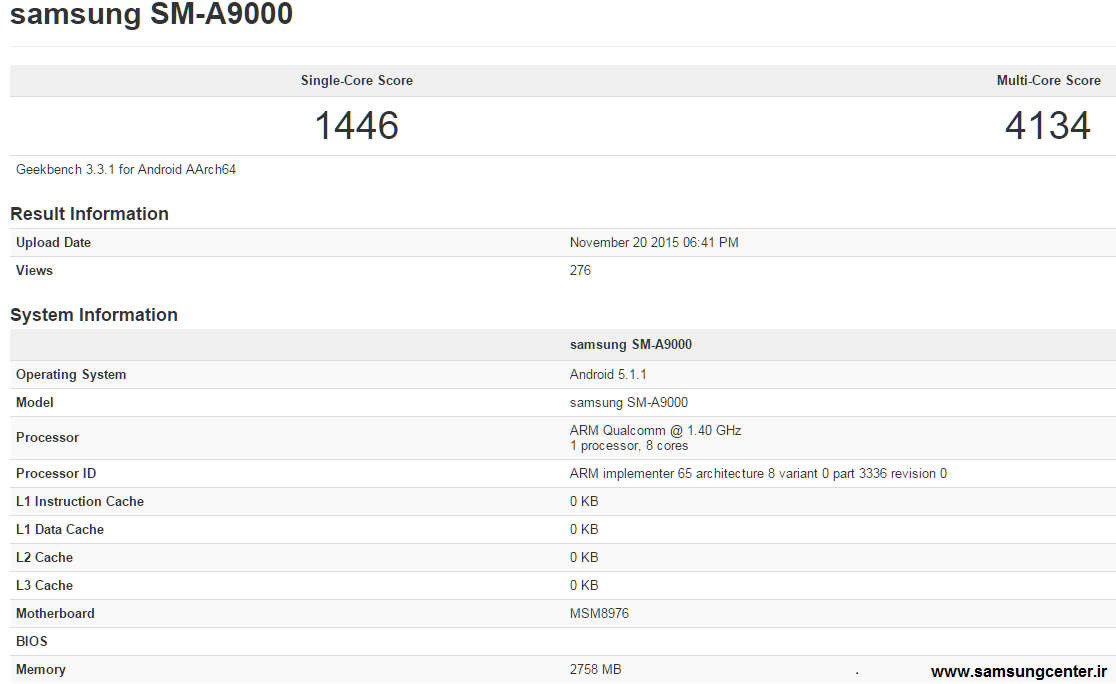The width and height of the screenshot is (1116, 684).
Task: Select the 0 KB value for L2 Cache
Action: (584, 557)
